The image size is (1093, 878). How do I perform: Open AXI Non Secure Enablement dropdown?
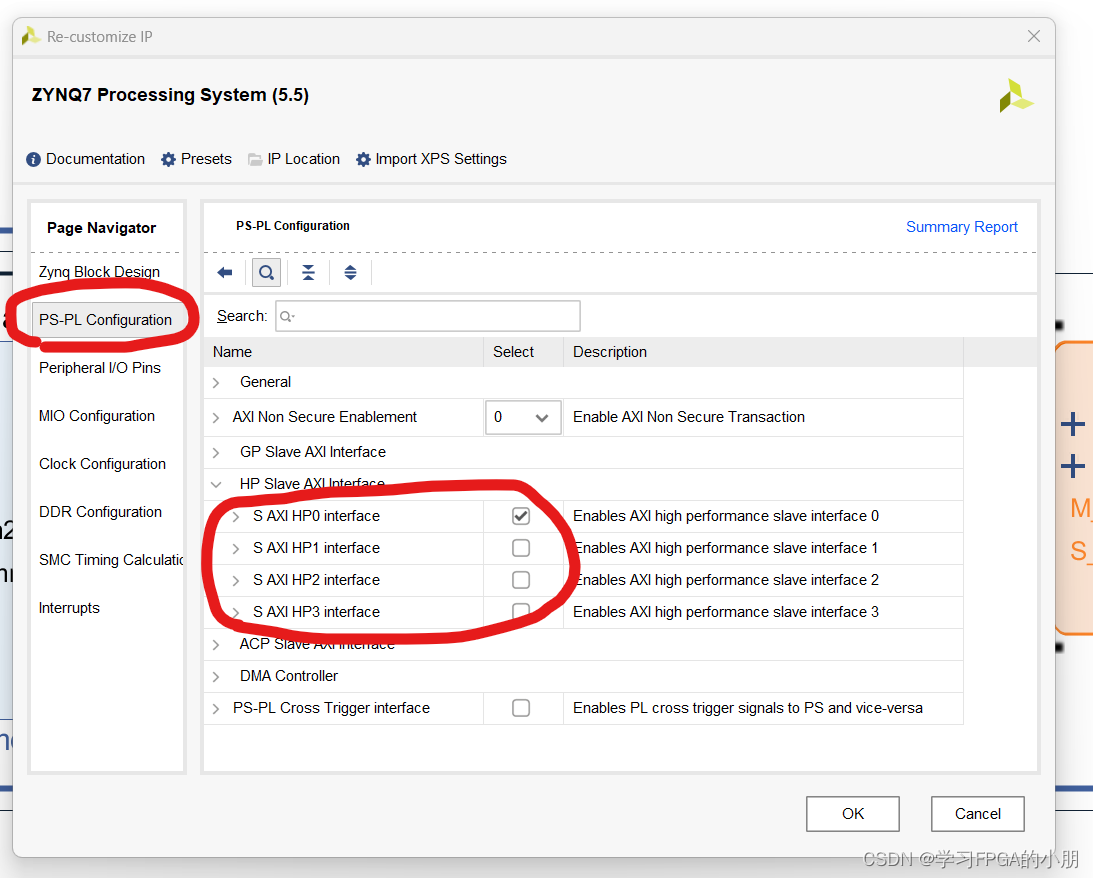click(x=523, y=417)
